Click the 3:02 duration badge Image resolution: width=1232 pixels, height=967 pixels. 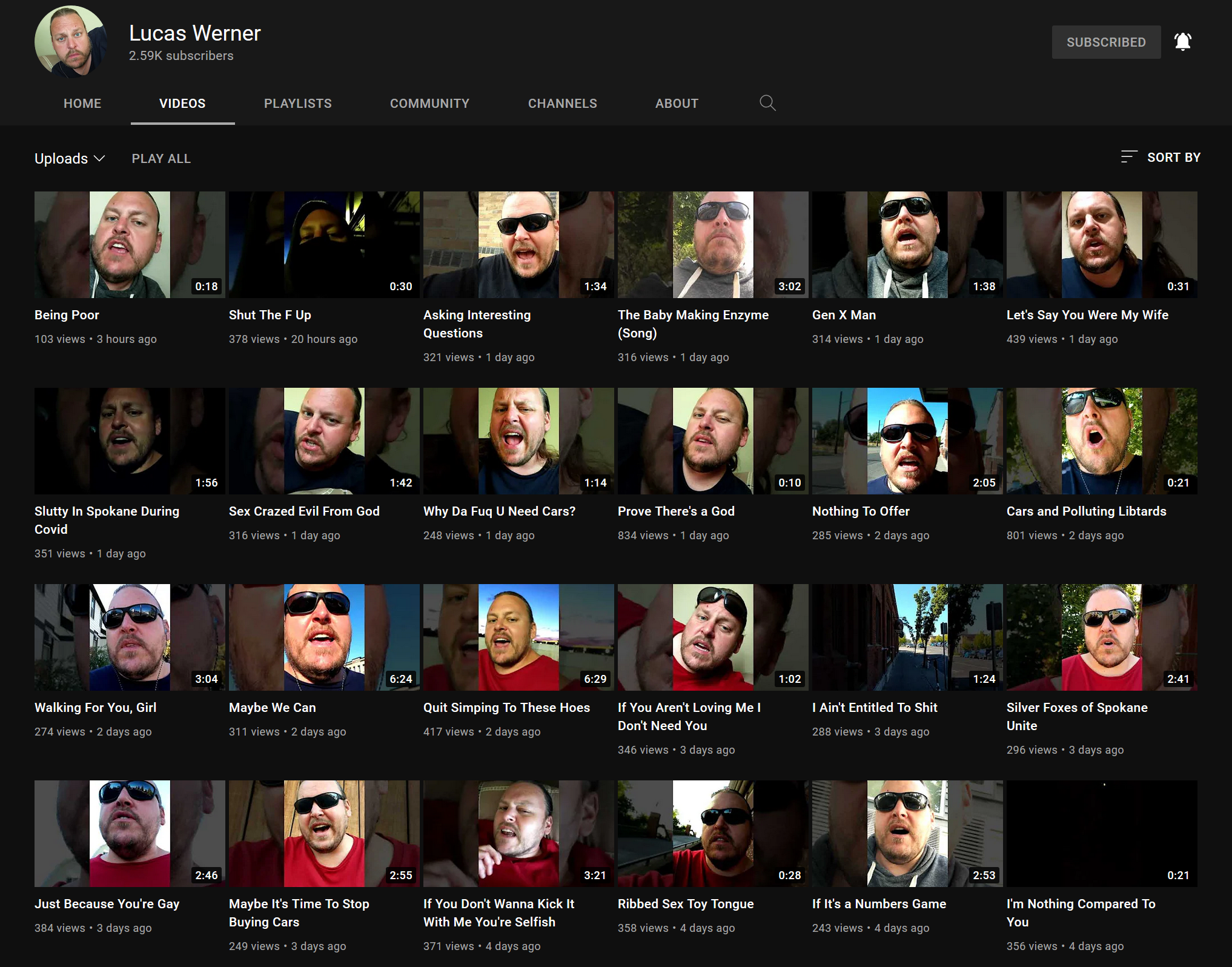[x=789, y=287]
